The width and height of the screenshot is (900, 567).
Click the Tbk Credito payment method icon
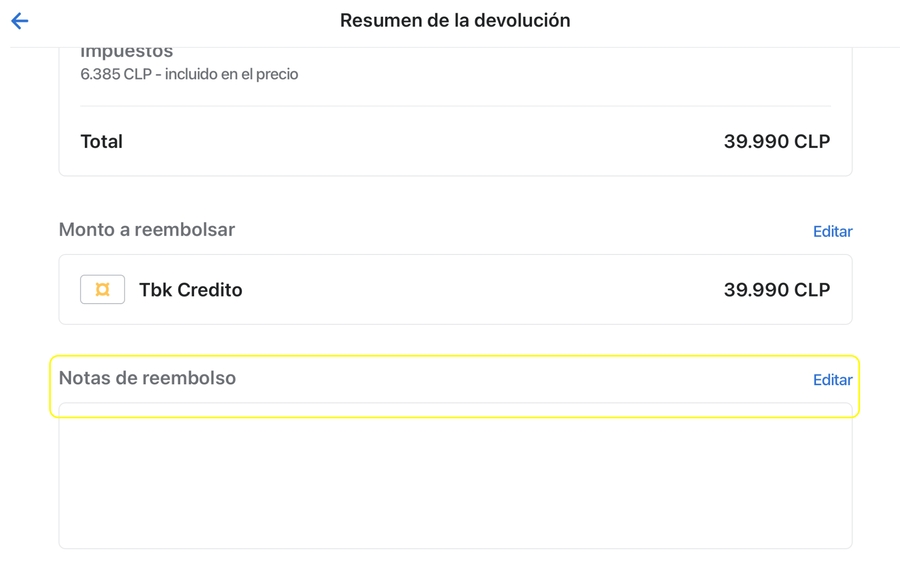click(102, 290)
